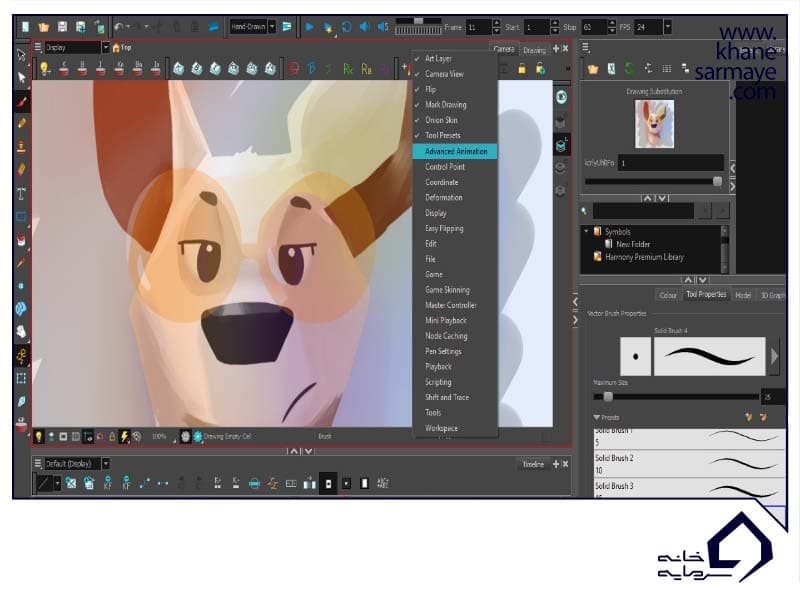Image resolution: width=800 pixels, height=600 pixels.
Task: Toggle the Art Layer toolbar menu item
Action: click(455, 59)
